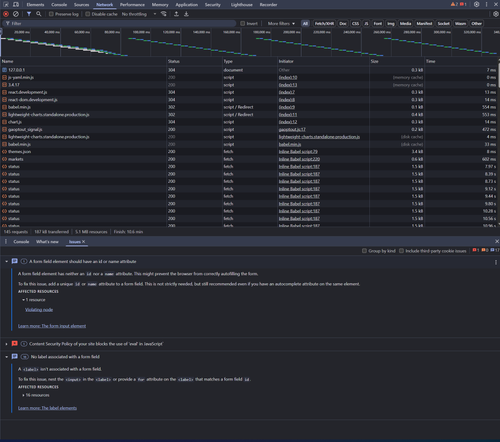
Task: Select the Fetch/XHR filter chip
Action: coord(324,23)
